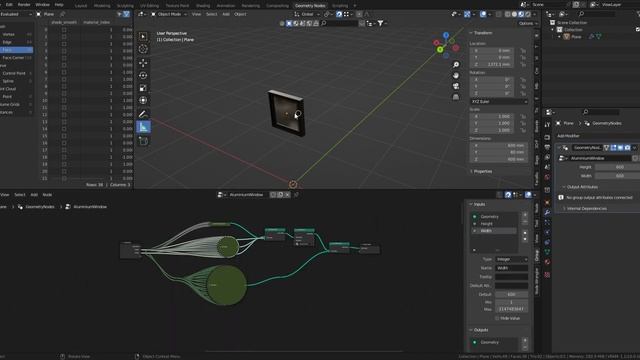Toggle modifier render visibility camera icon
The width and height of the screenshot is (640, 360).
[x=627, y=148]
